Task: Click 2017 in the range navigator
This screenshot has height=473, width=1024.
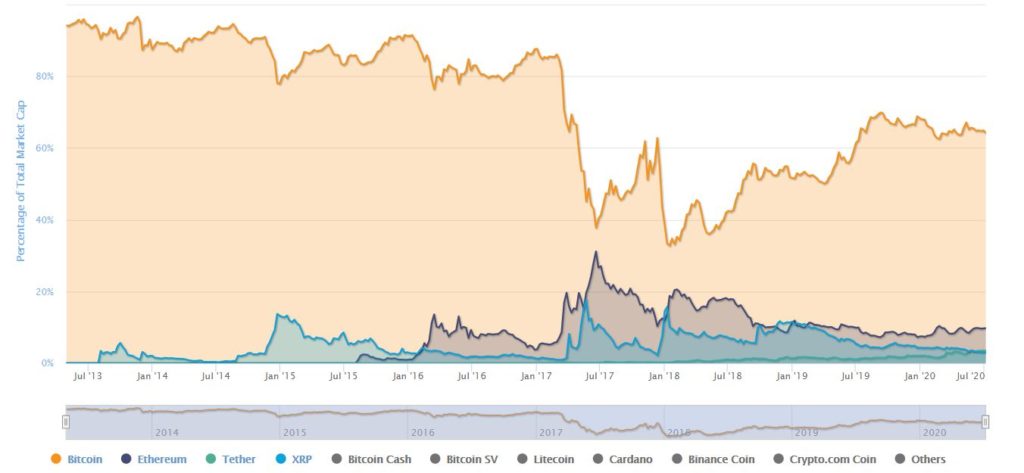Action: 550,432
